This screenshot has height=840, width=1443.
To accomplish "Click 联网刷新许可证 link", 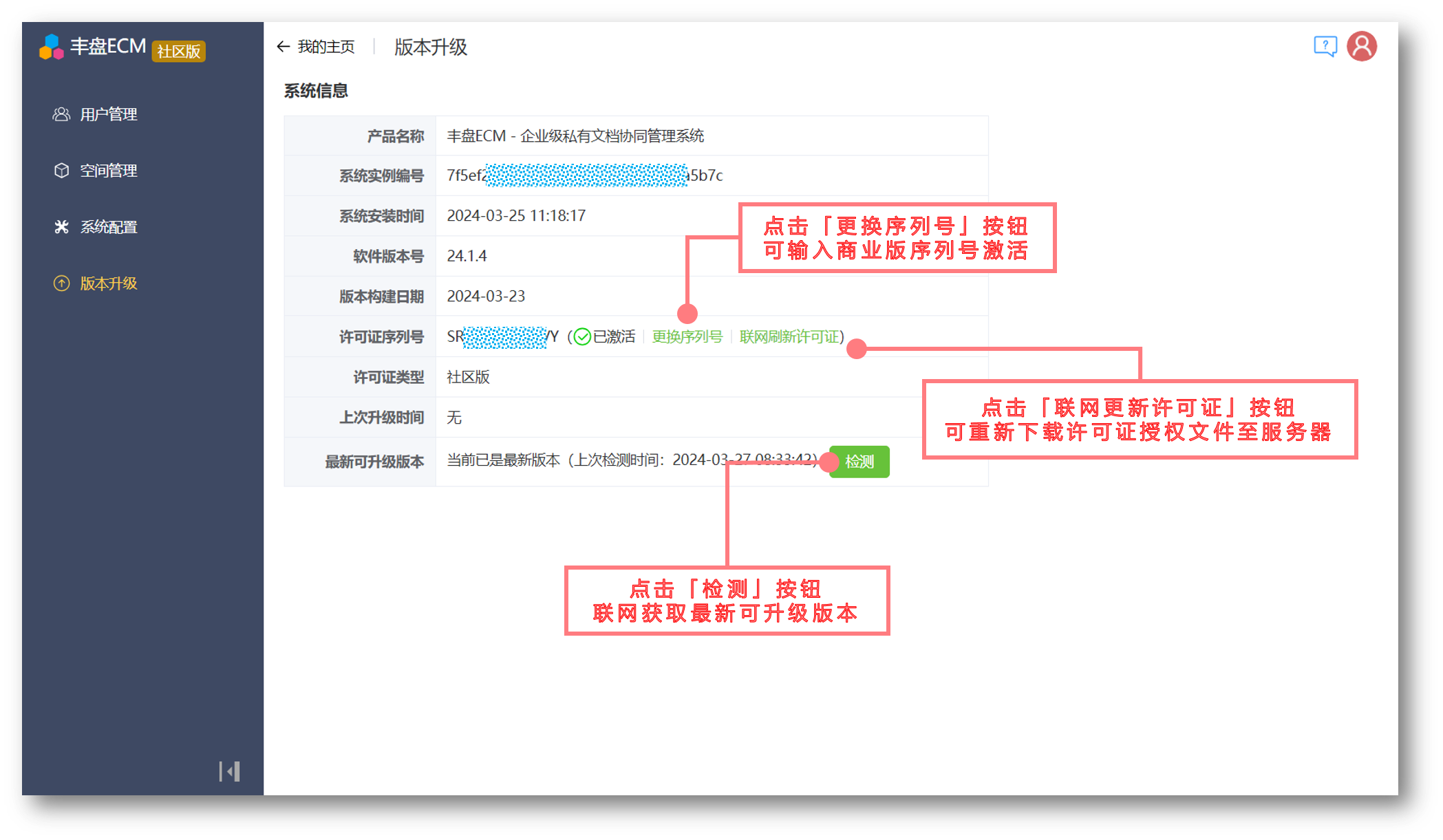I will (x=789, y=336).
